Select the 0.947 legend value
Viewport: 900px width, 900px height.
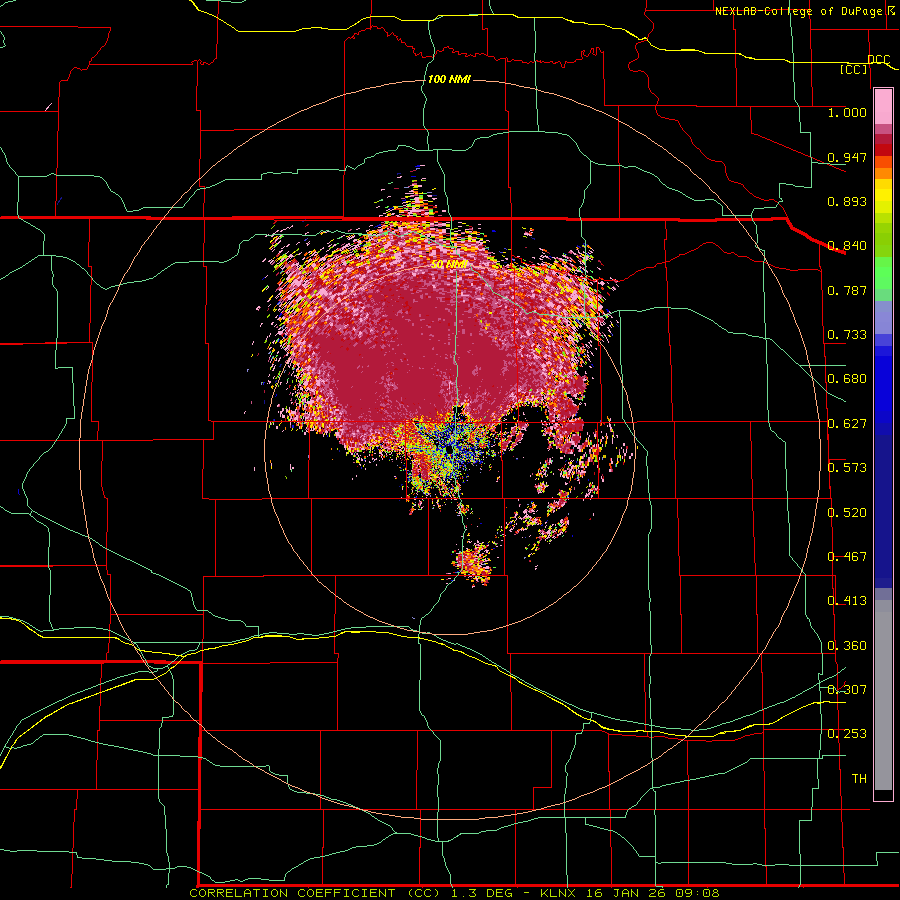[847, 157]
